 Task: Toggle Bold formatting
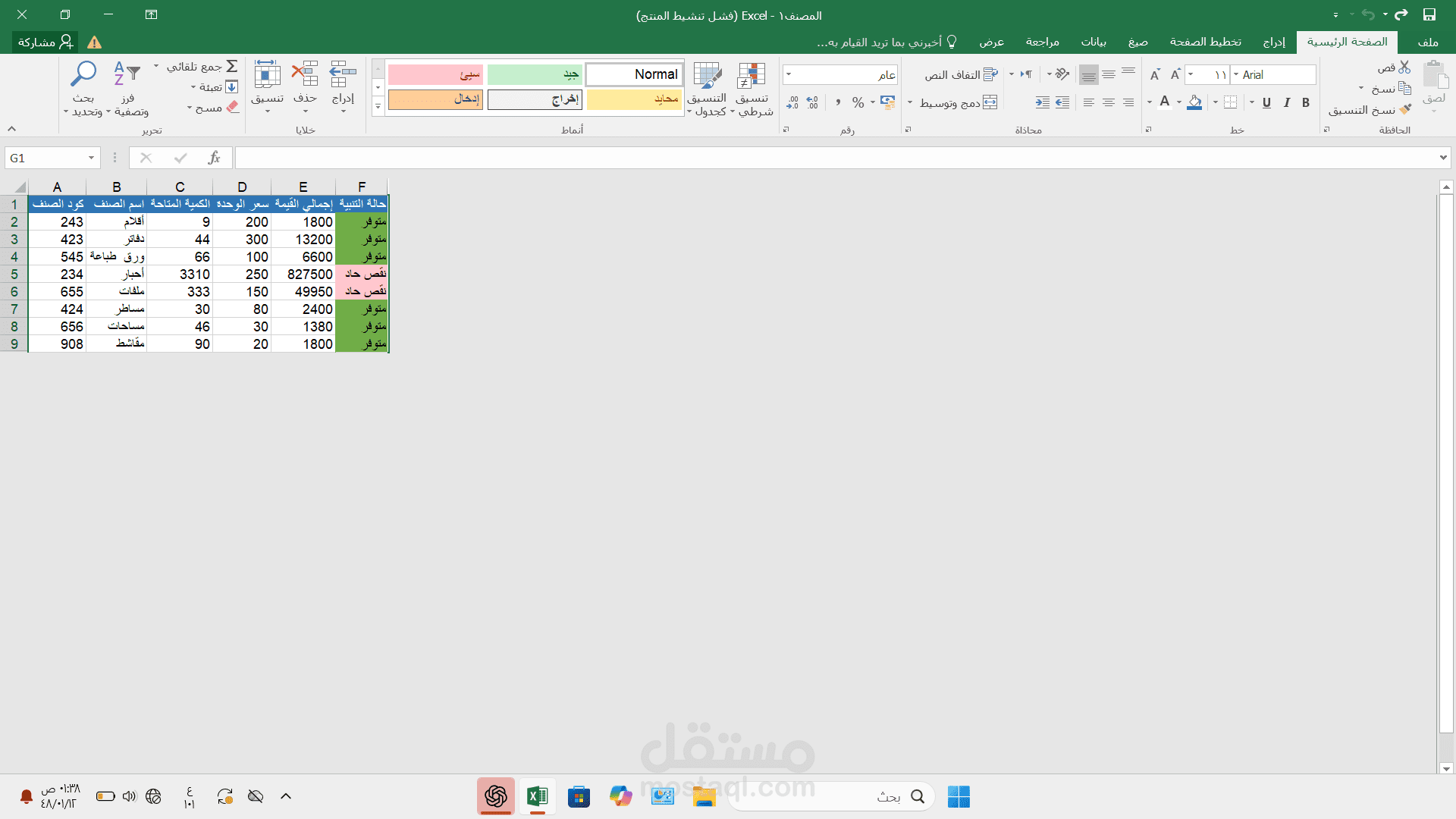click(x=1306, y=102)
